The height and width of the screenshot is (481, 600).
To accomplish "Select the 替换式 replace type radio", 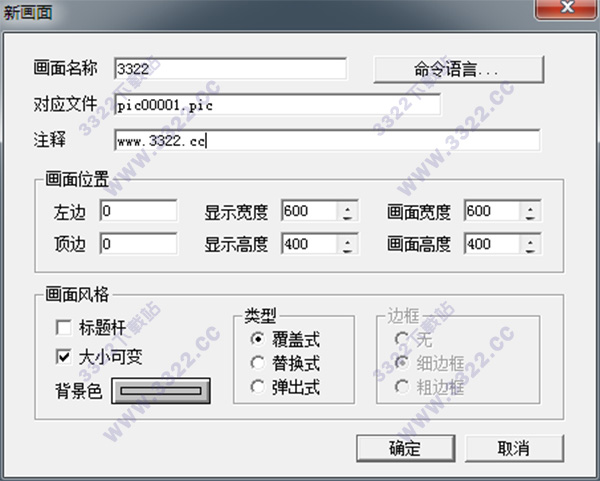I will click(x=258, y=363).
